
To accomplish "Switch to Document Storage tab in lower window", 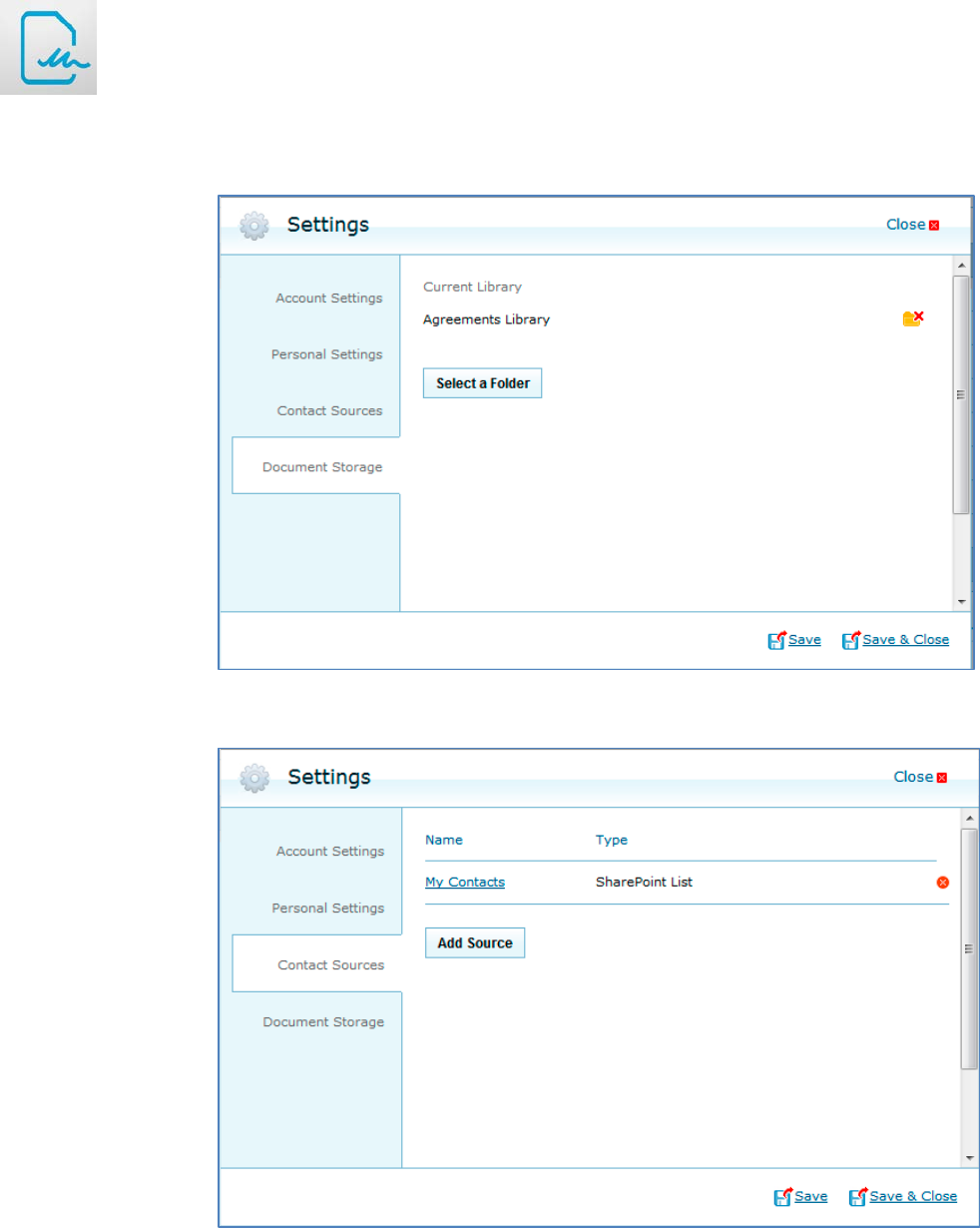I will (x=323, y=1022).
